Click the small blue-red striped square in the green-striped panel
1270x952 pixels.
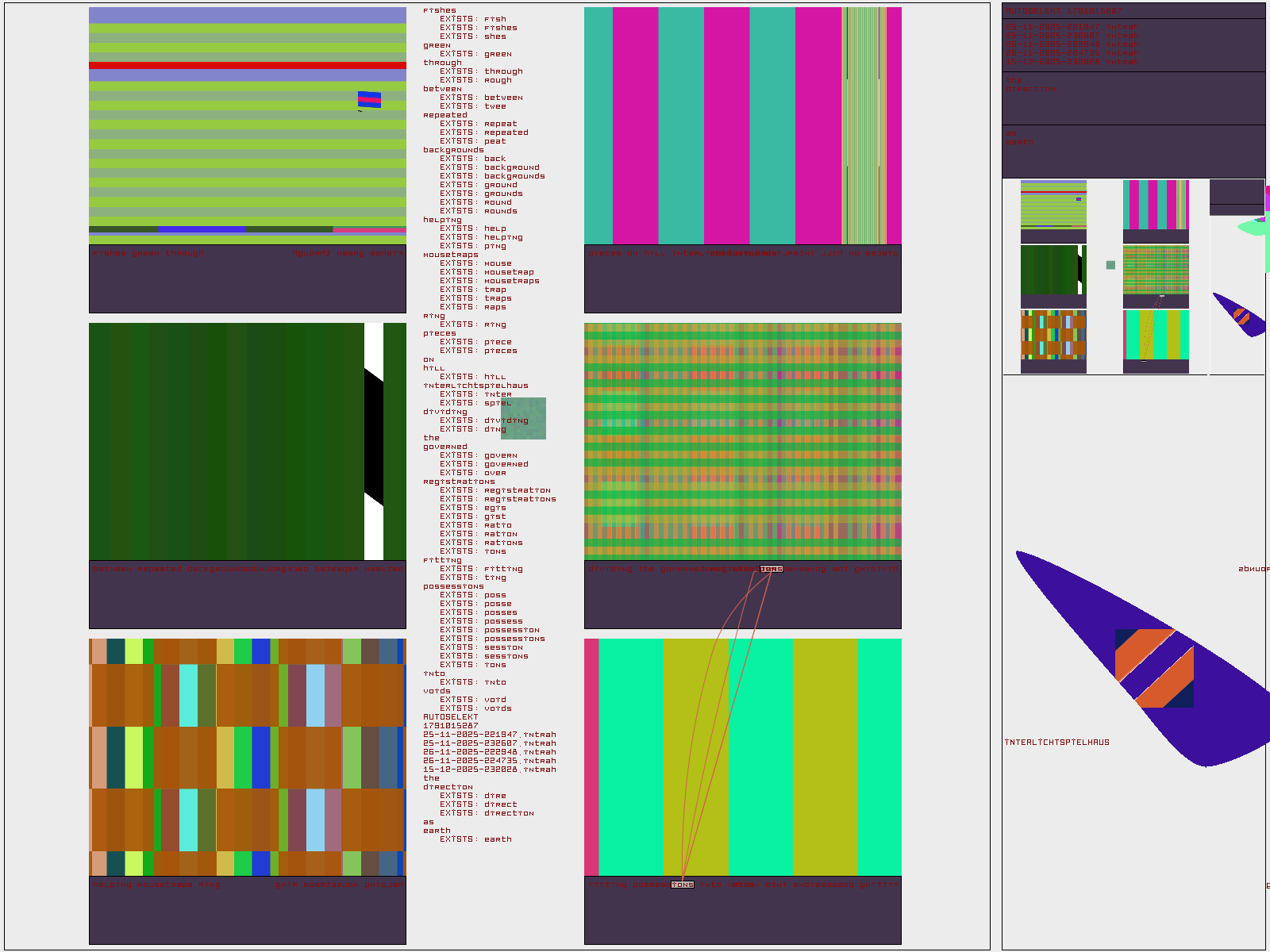[369, 99]
